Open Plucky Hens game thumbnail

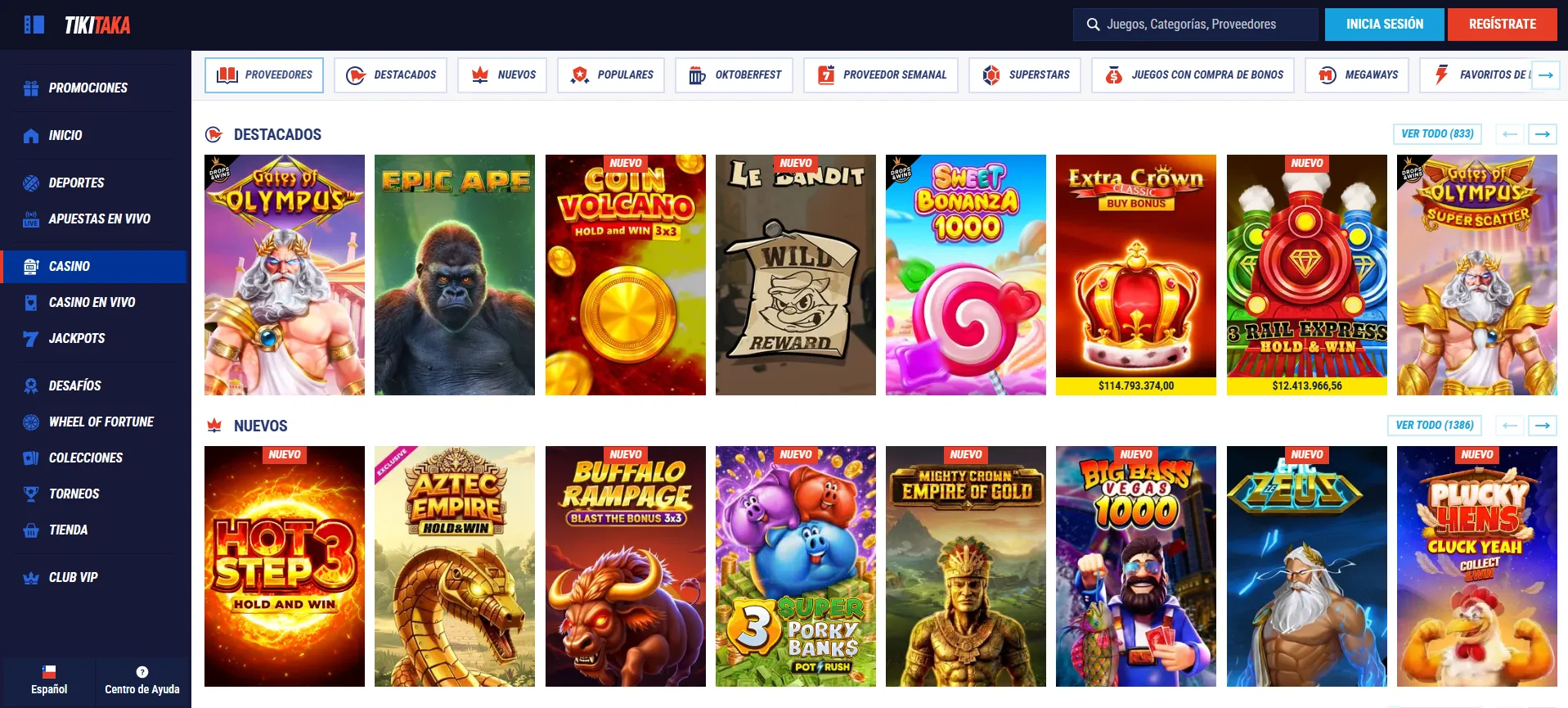(1477, 566)
